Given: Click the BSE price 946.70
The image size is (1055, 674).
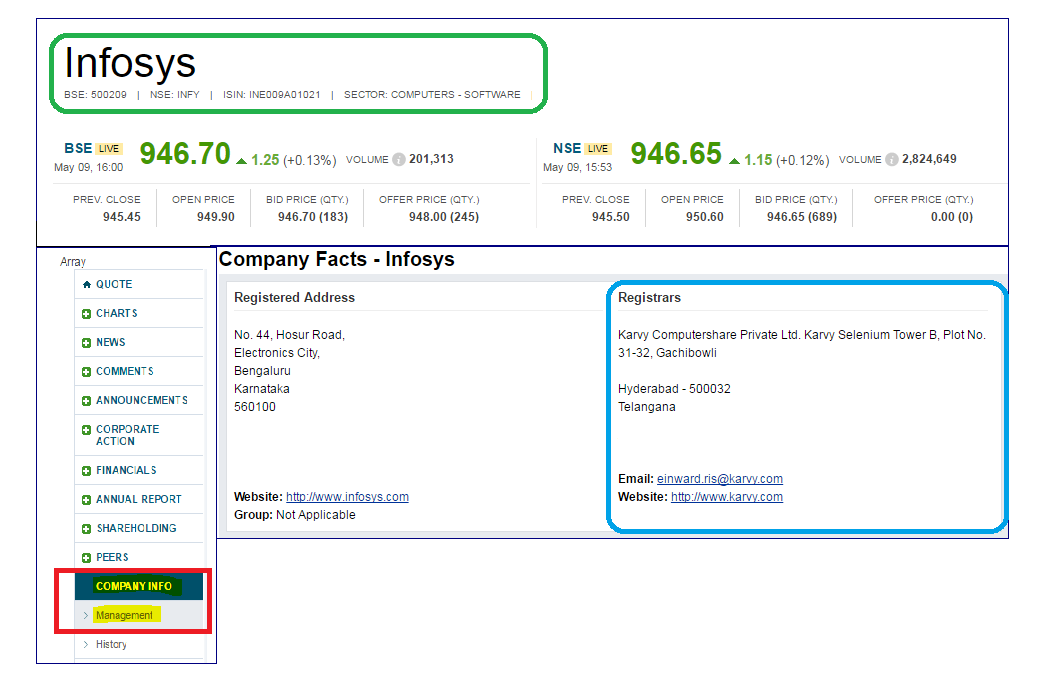Looking at the screenshot, I should coord(185,154).
